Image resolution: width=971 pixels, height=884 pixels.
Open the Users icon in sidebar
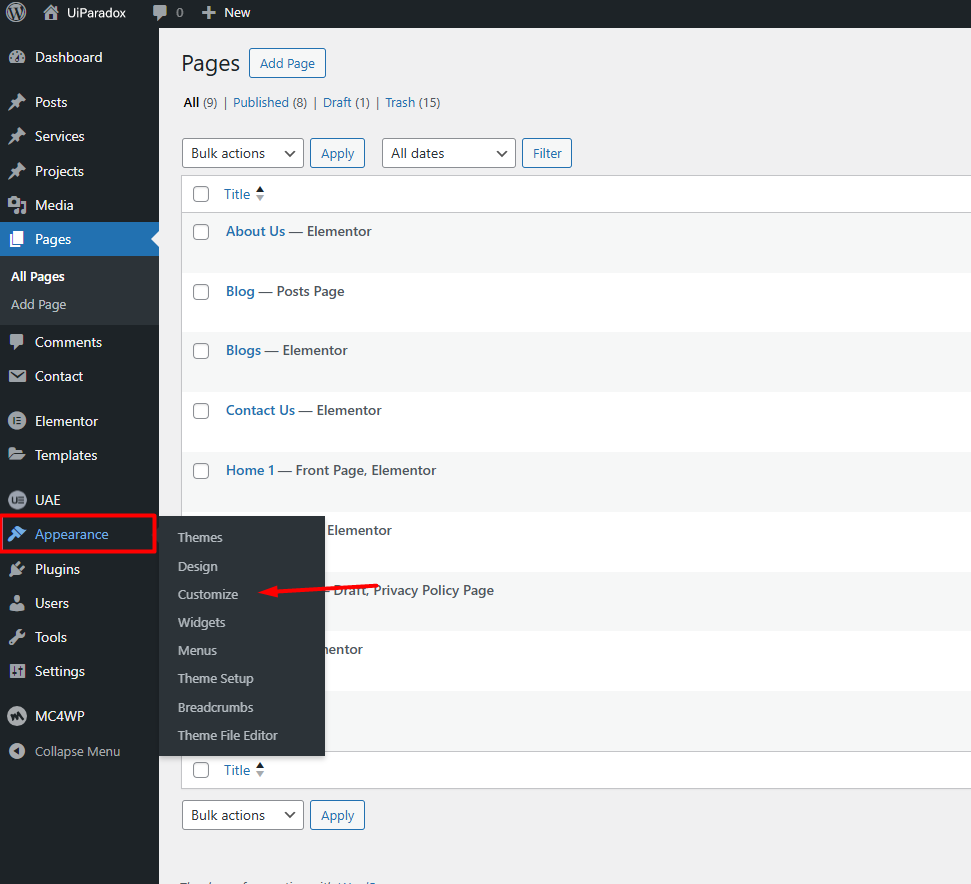pyautogui.click(x=17, y=603)
